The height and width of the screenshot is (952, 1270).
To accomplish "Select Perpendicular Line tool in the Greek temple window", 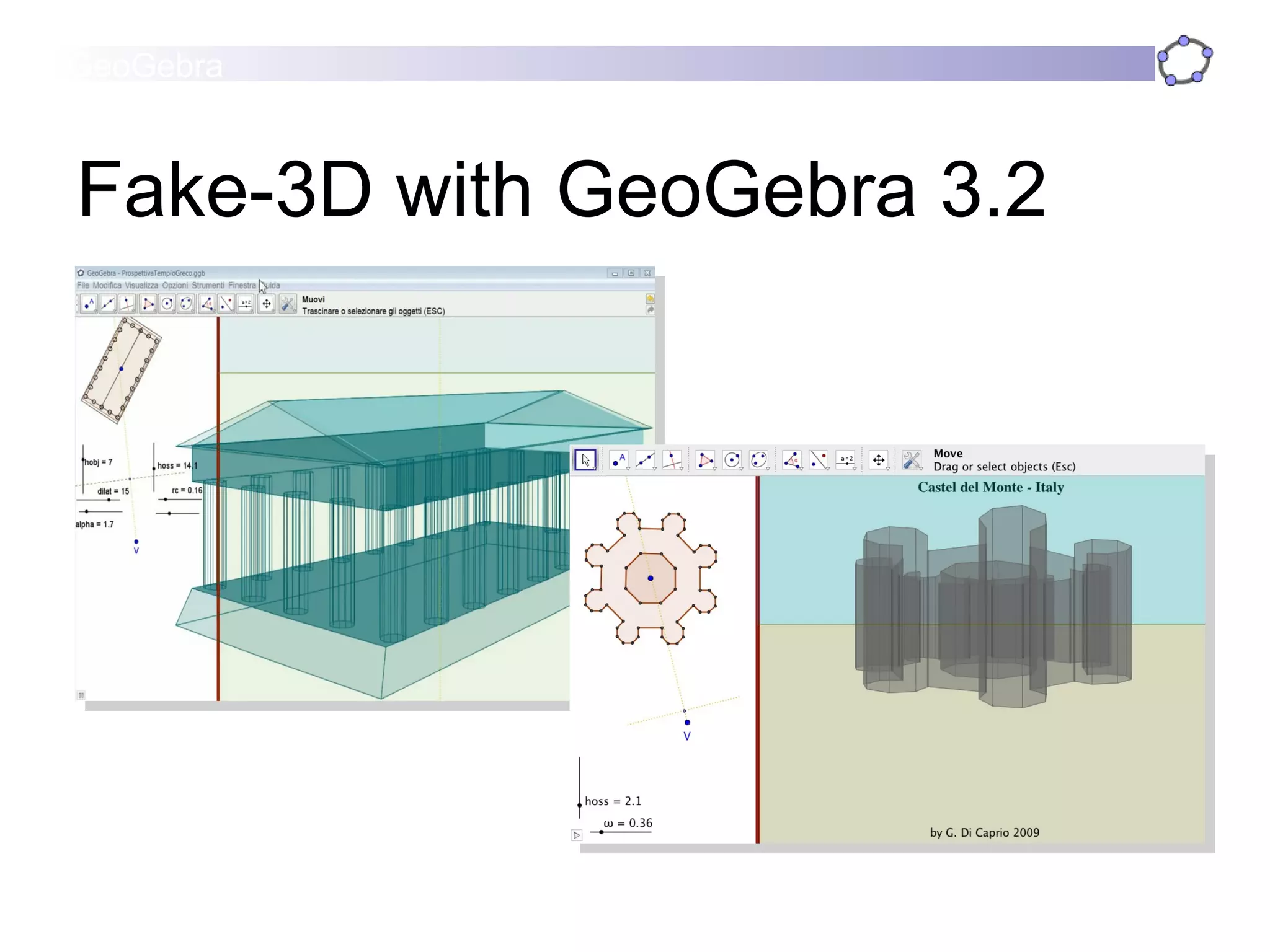I will [127, 304].
